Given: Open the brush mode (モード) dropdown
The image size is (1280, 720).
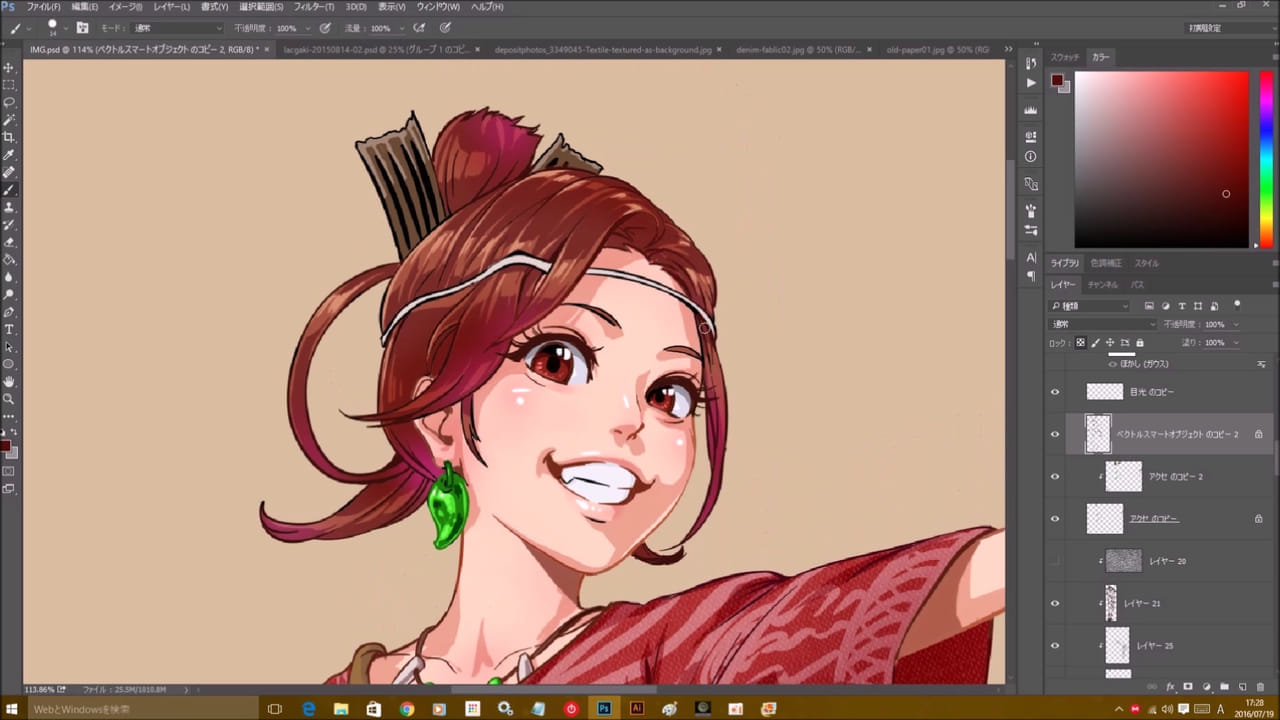Looking at the screenshot, I should (x=177, y=28).
